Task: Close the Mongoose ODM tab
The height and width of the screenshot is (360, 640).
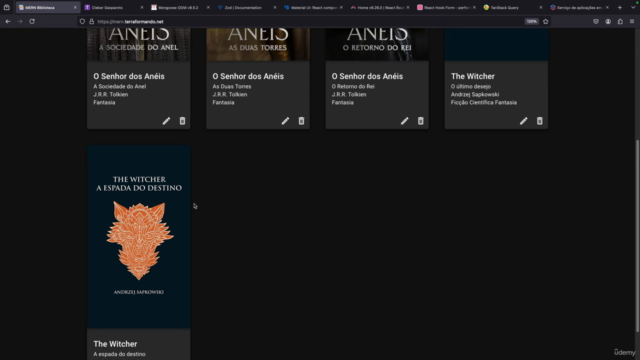Action: pos(208,7)
